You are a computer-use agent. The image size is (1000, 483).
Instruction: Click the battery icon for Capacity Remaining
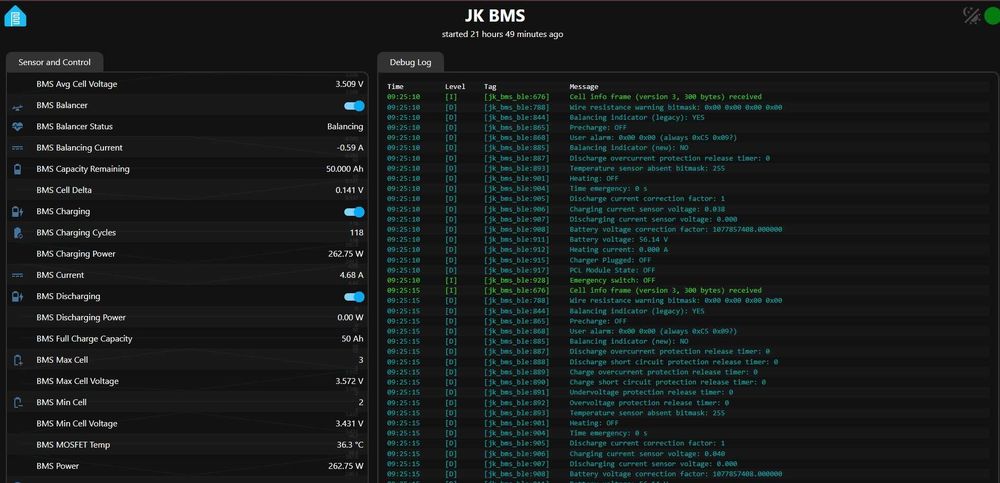click(x=18, y=169)
